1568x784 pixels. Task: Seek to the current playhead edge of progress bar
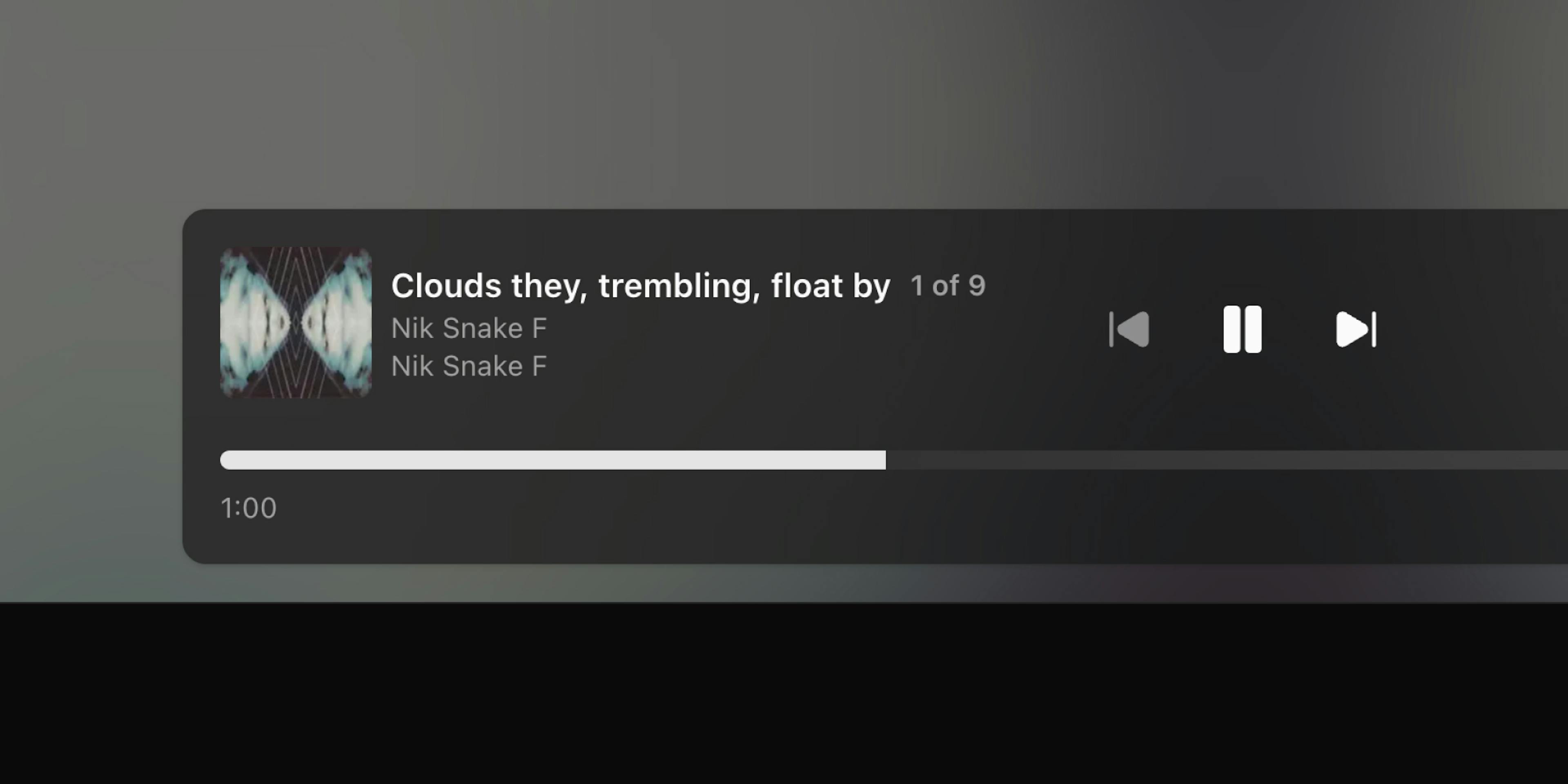[x=885, y=460]
